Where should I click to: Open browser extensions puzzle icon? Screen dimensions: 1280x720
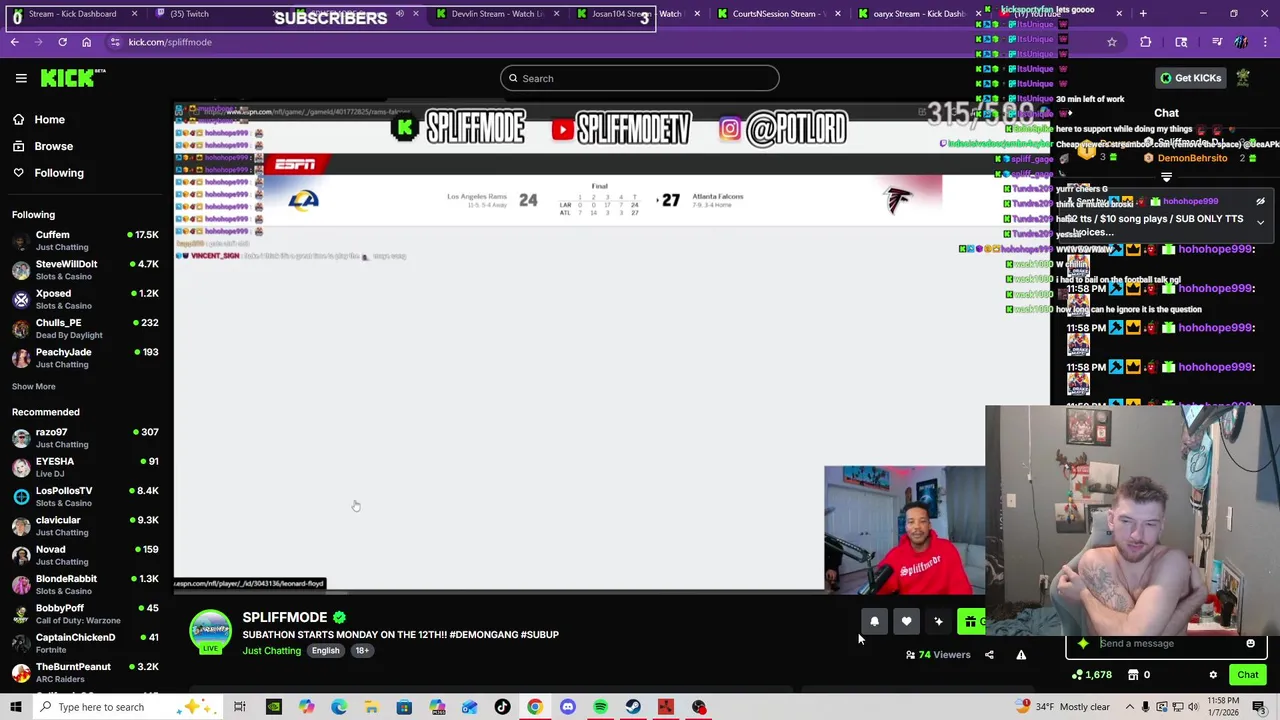pos(1145,42)
